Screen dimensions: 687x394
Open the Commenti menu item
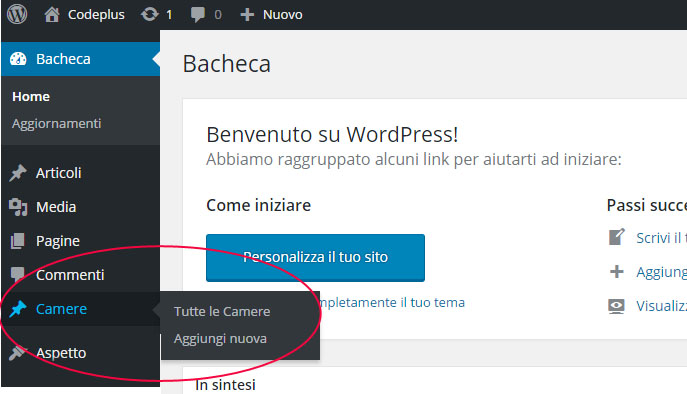(70, 275)
